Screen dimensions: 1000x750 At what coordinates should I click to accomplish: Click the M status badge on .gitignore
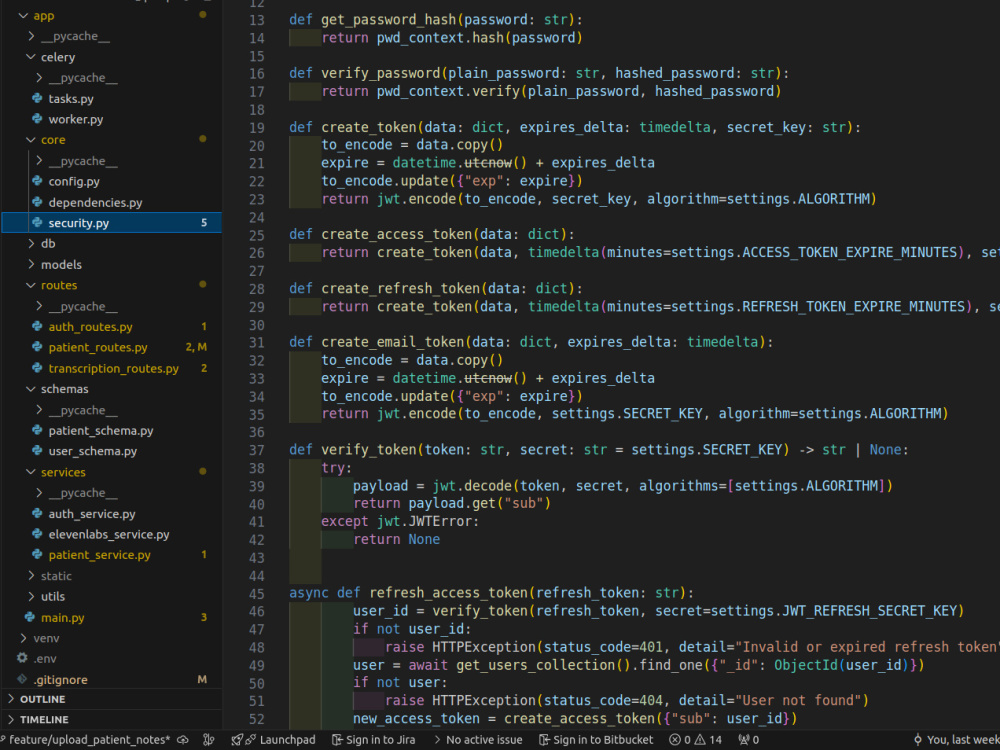tap(202, 679)
